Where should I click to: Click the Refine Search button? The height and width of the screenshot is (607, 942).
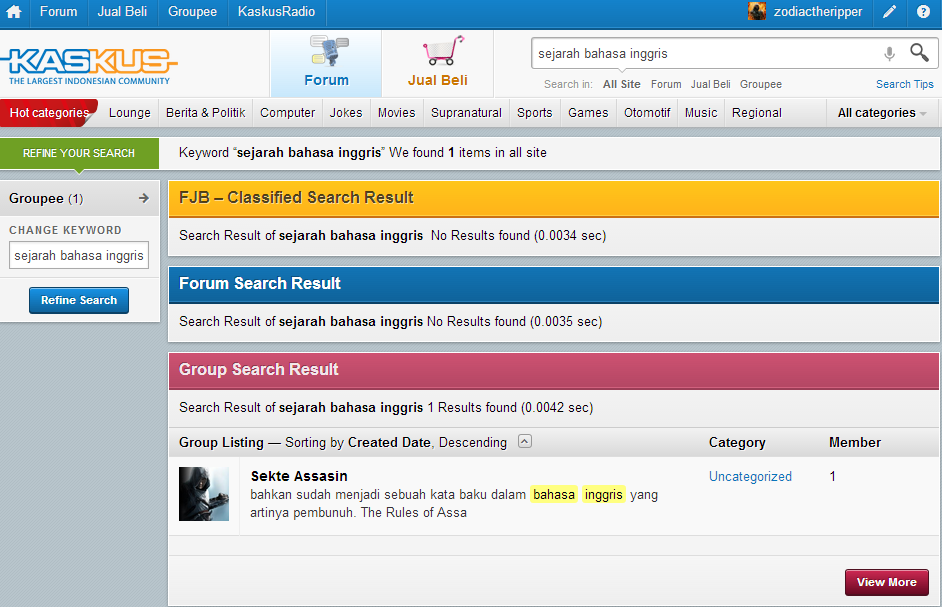tap(79, 300)
